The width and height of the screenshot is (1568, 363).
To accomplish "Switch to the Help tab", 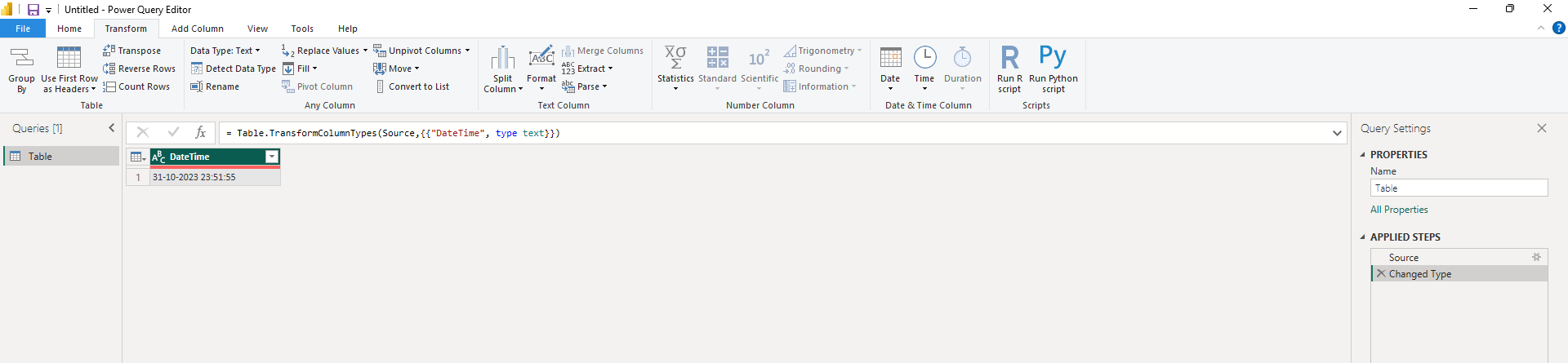I will point(348,29).
